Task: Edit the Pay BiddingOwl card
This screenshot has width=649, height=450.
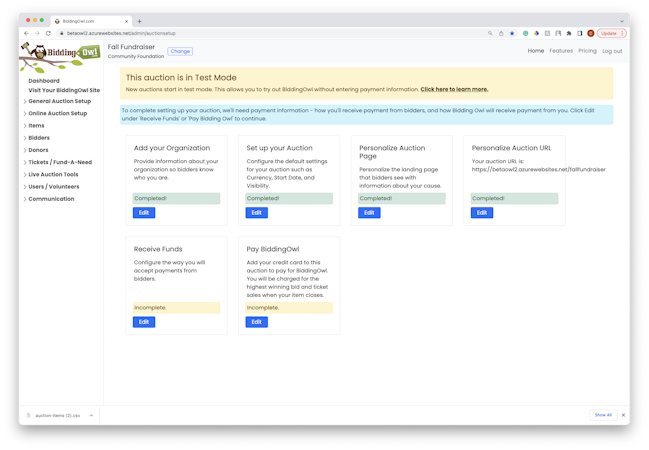Action: coord(256,322)
